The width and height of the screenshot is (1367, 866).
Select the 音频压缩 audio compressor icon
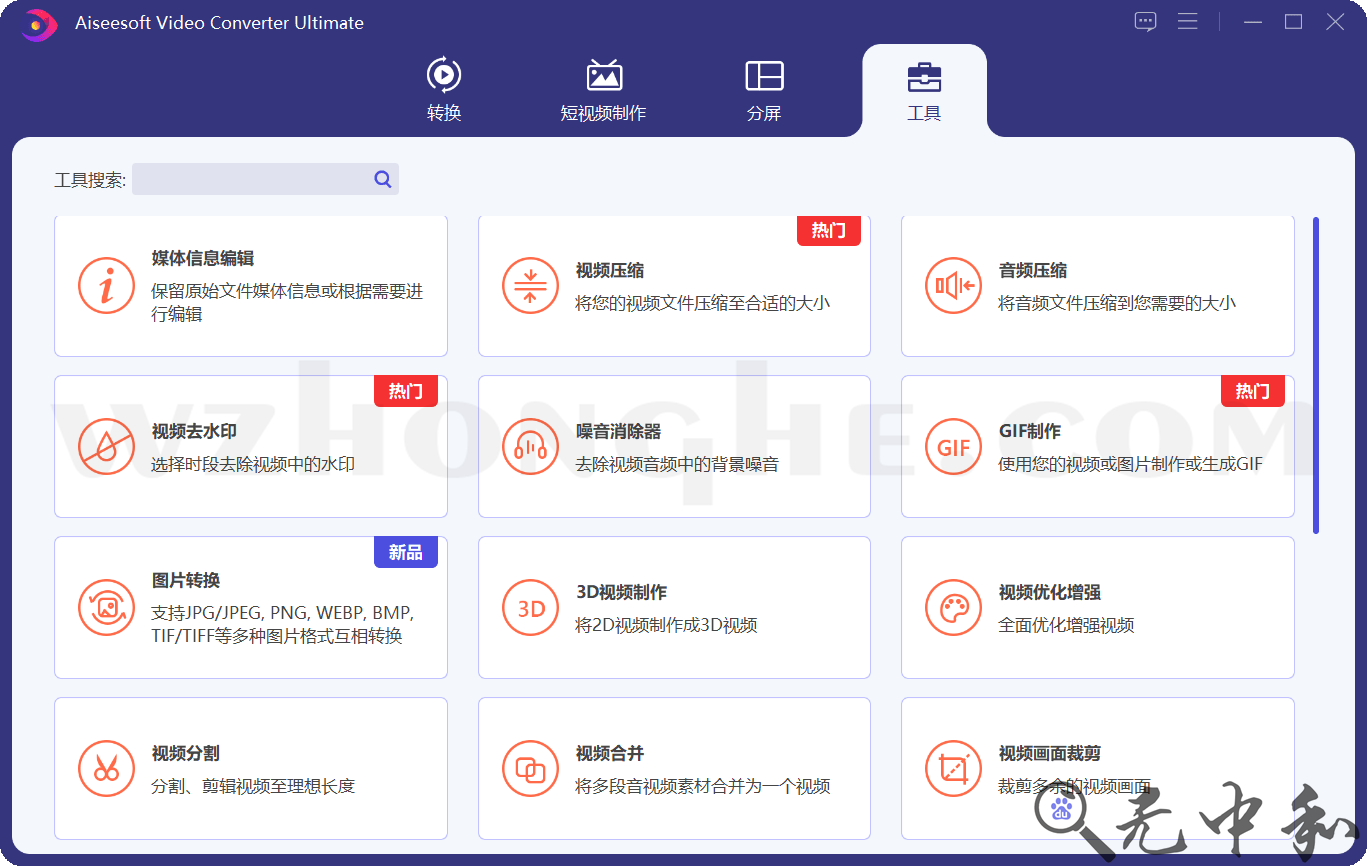[x=953, y=286]
